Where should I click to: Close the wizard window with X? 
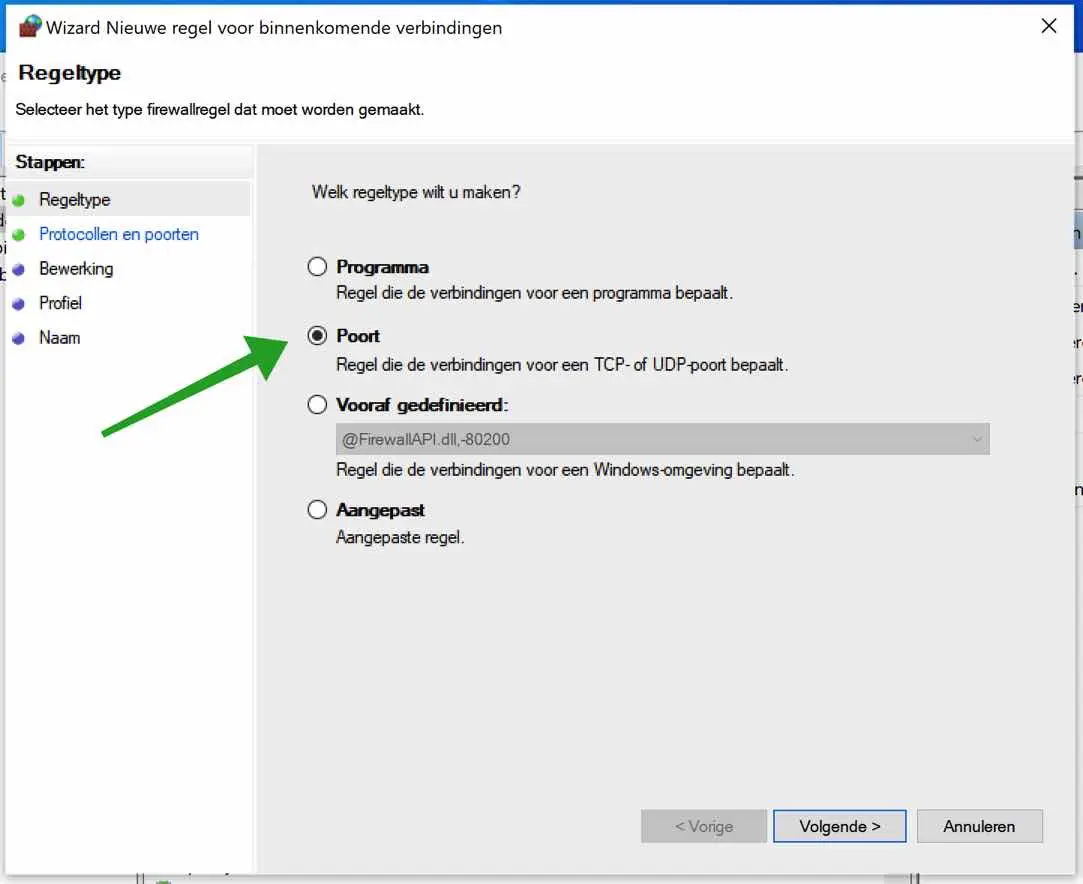(x=1048, y=26)
